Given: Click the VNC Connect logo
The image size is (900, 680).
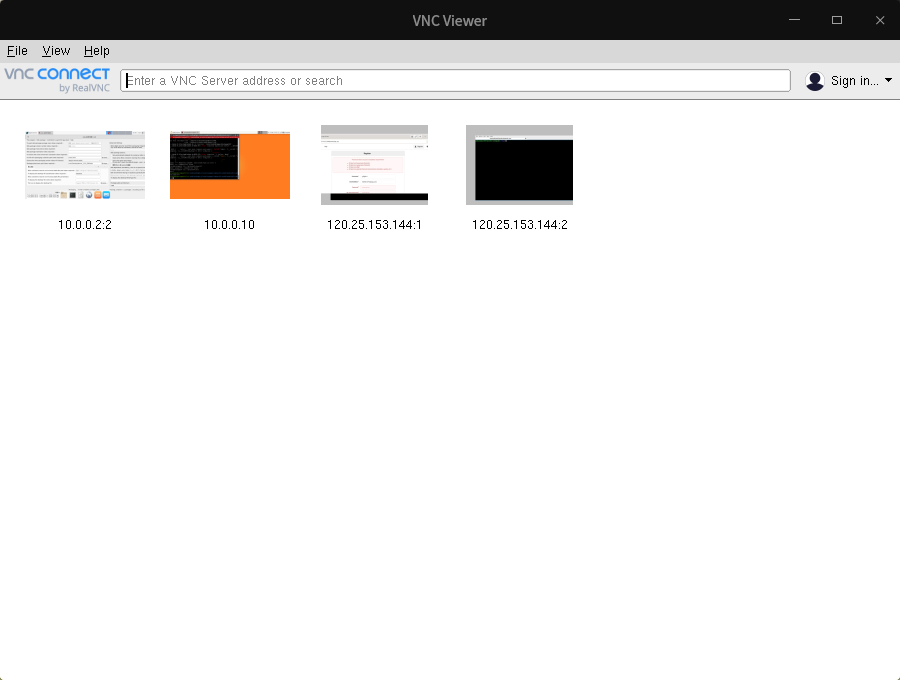Looking at the screenshot, I should pos(57,74).
